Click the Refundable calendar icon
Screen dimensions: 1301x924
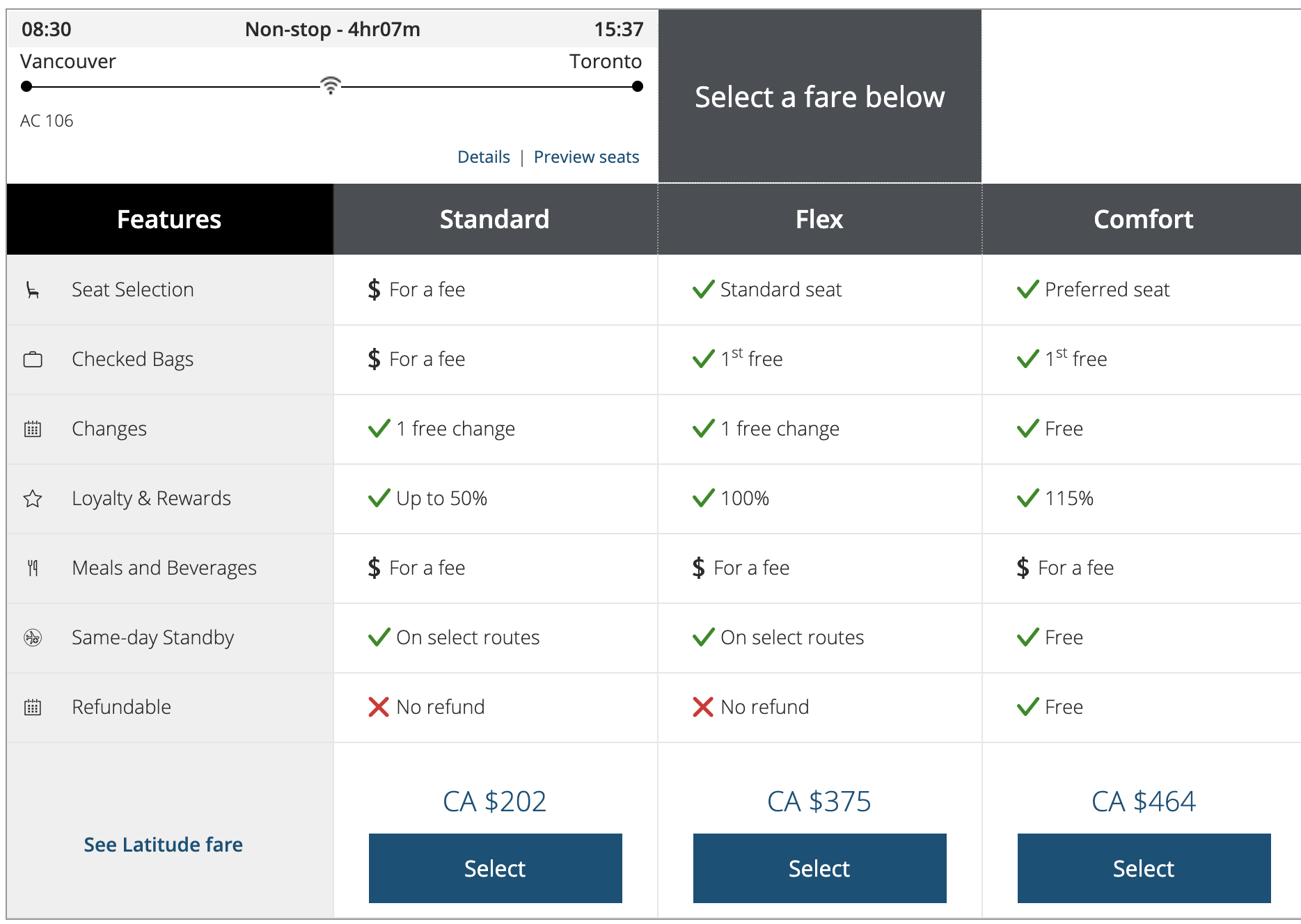pyautogui.click(x=33, y=708)
